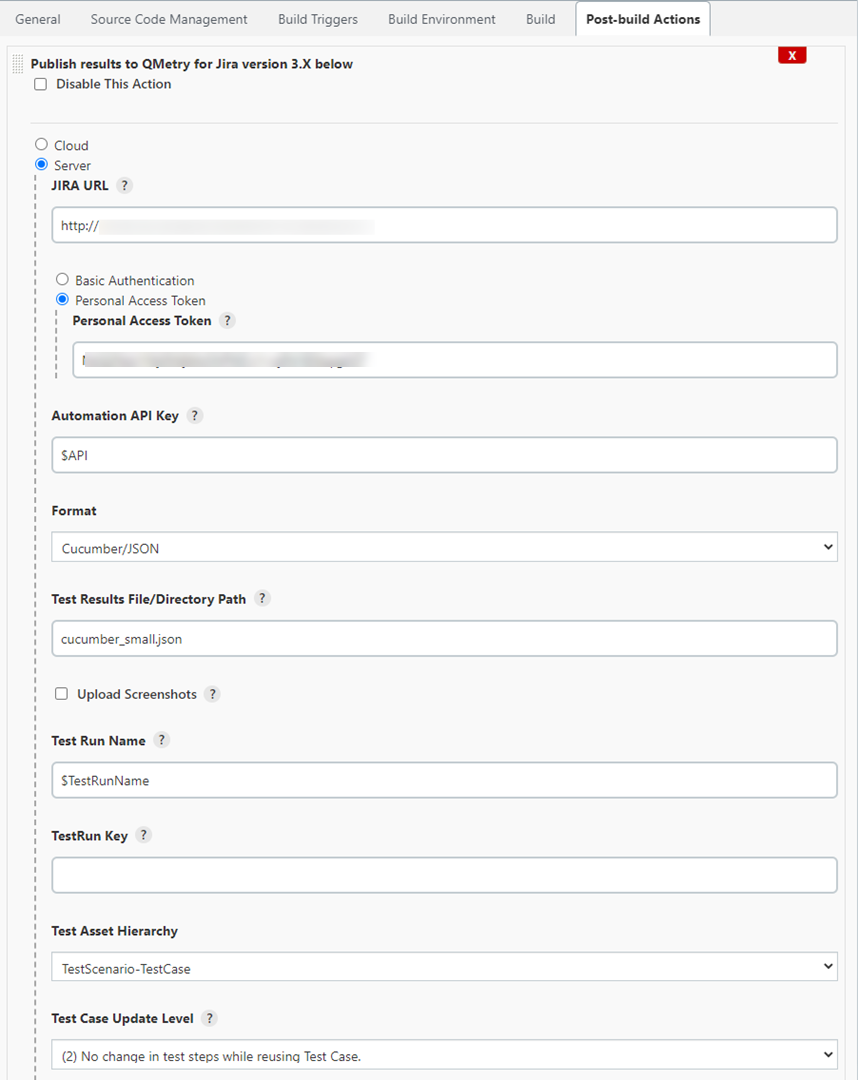This screenshot has height=1080, width=858.
Task: Switch to the Build Triggers tab
Action: tap(317, 19)
